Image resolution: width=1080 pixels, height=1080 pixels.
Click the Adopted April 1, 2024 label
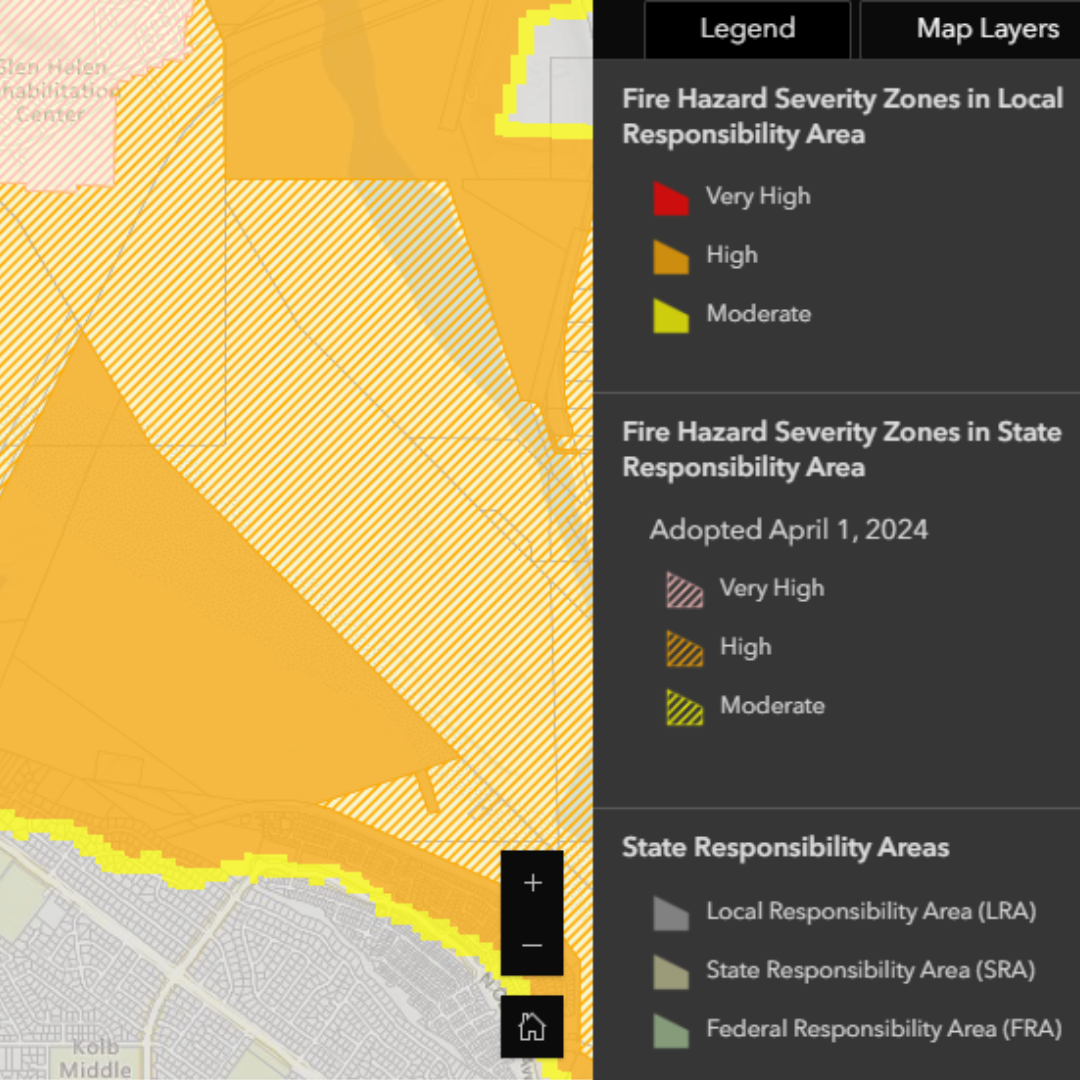[789, 530]
